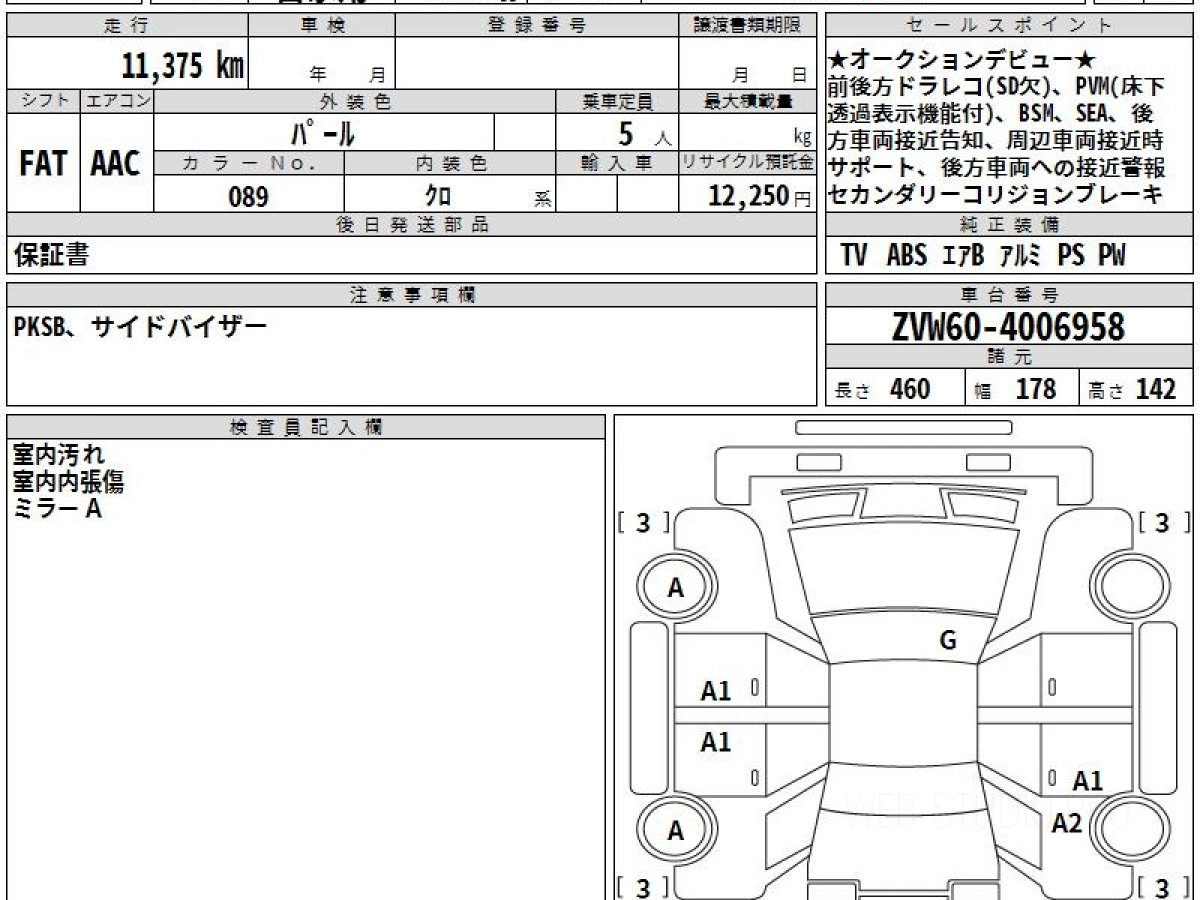This screenshot has height=900, width=1200.
Task: Click the PKSB、サイドバイザー note
Action: coord(141,327)
